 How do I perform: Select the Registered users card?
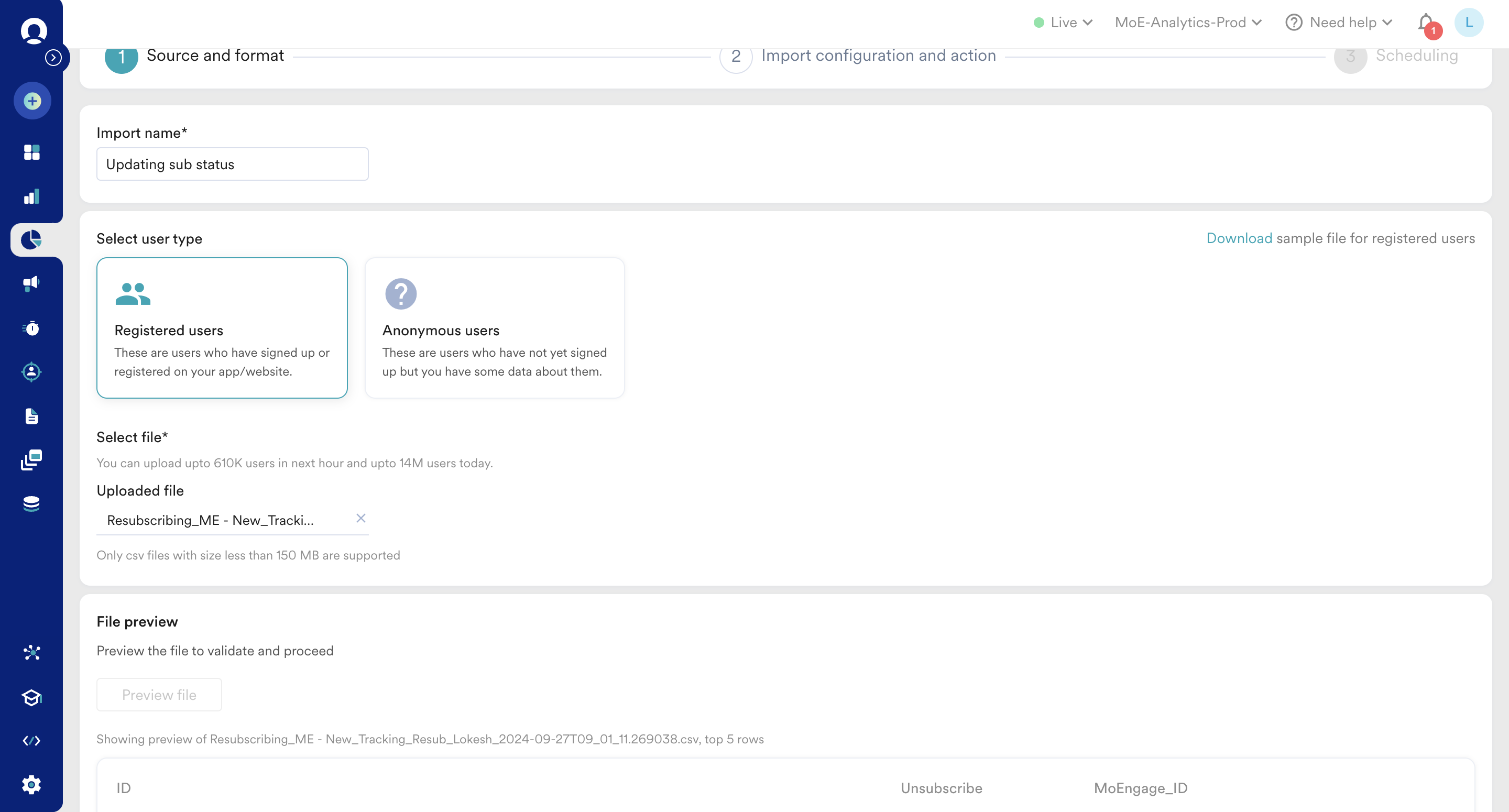pos(222,327)
